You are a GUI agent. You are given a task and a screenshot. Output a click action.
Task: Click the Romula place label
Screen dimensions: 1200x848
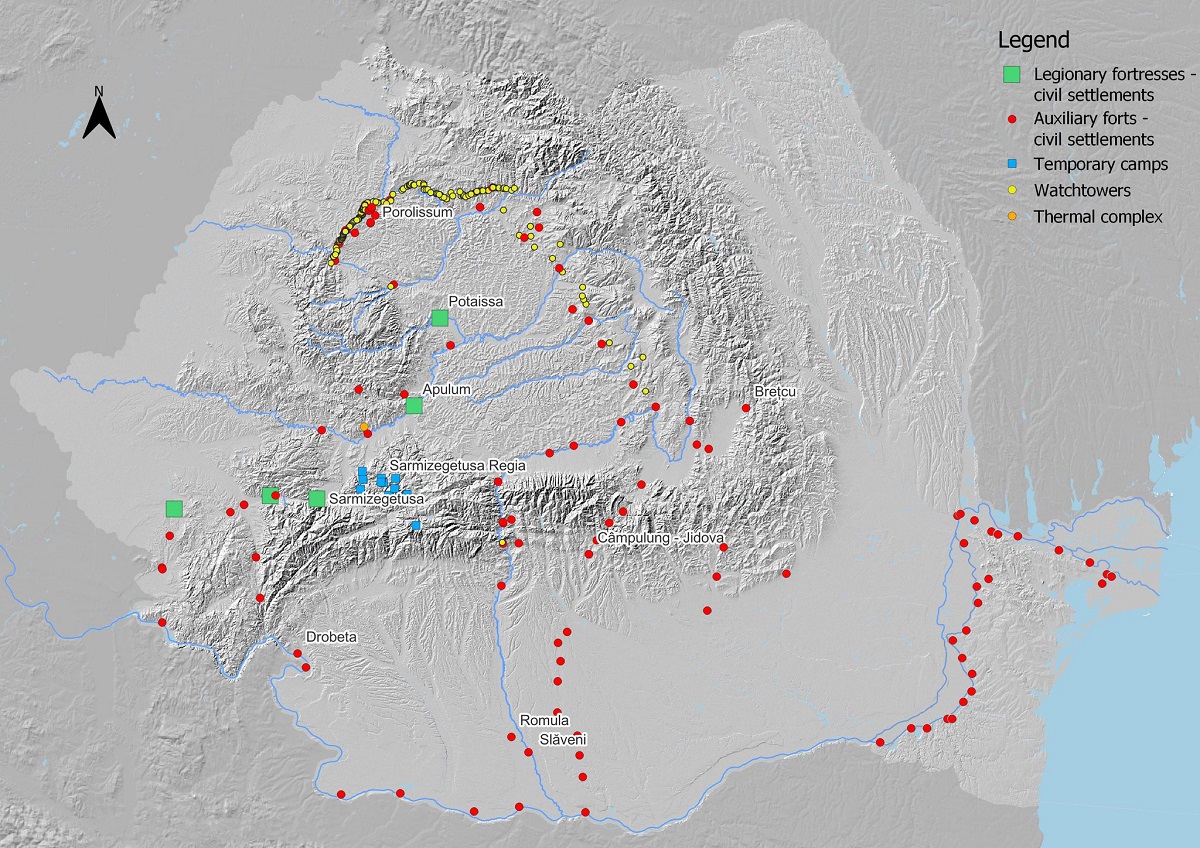pyautogui.click(x=544, y=721)
